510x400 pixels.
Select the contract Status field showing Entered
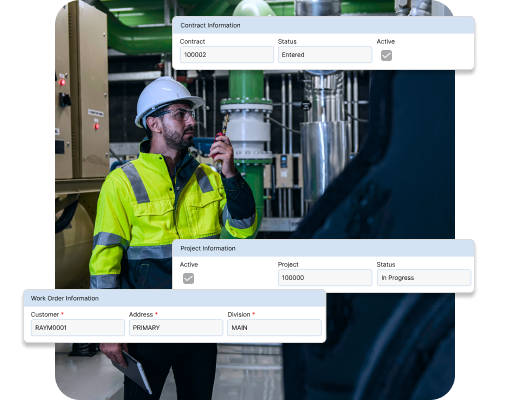(x=325, y=55)
